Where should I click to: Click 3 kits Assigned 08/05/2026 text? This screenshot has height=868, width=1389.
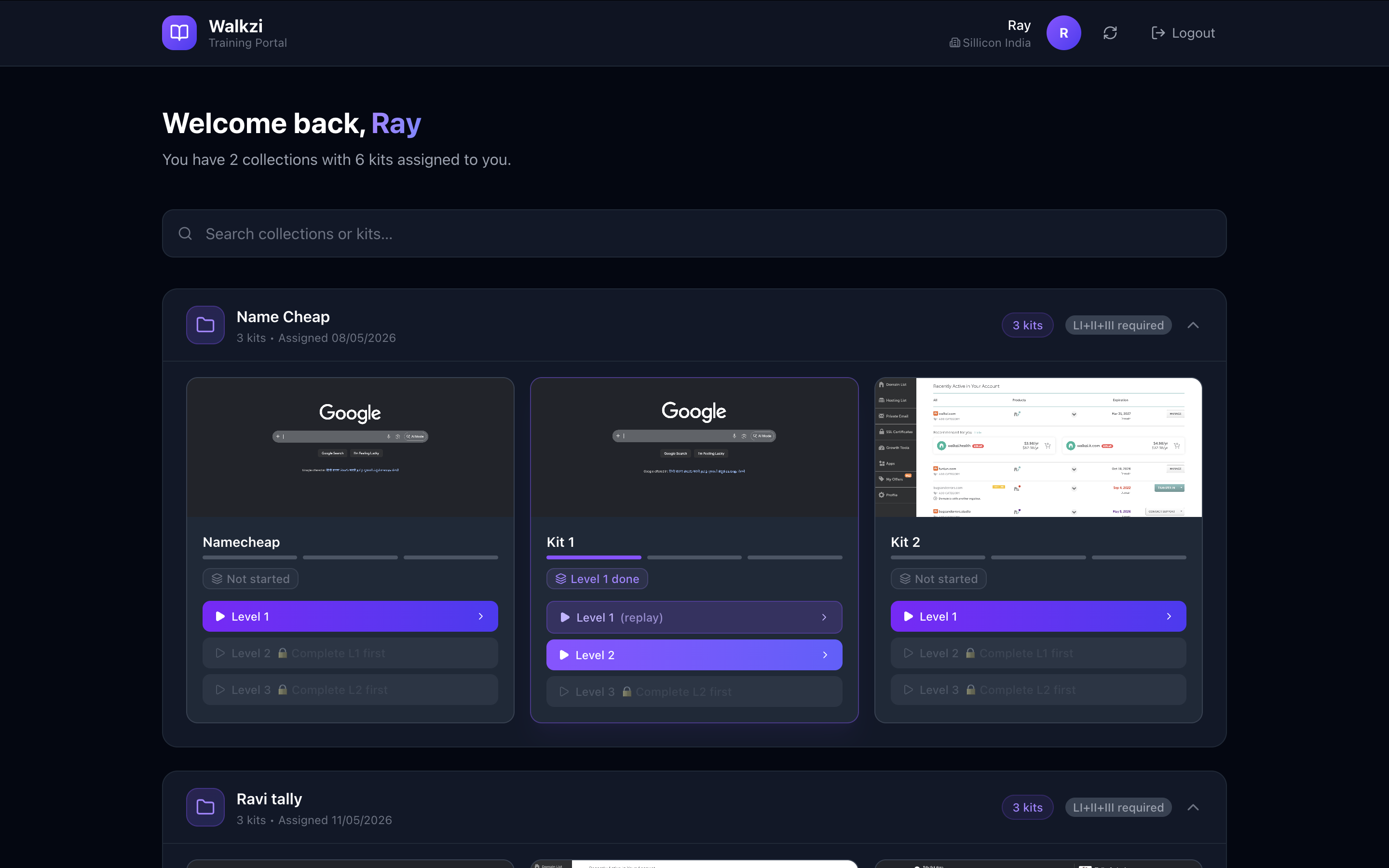[316, 338]
